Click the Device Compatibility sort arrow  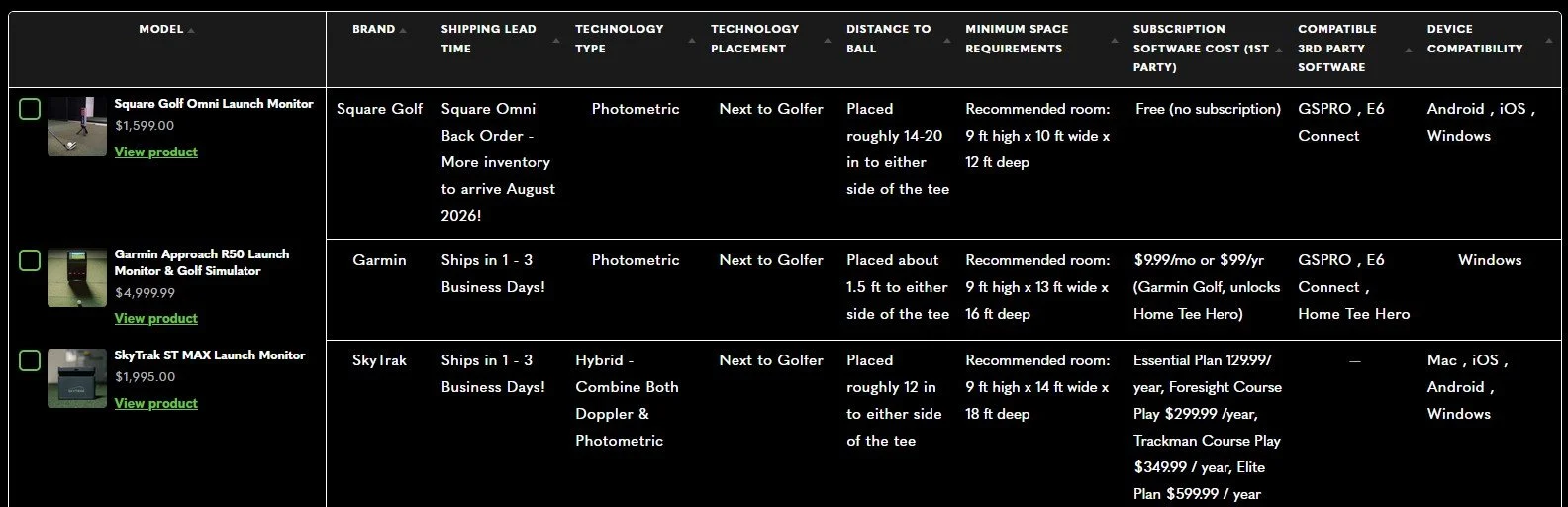(x=1548, y=41)
